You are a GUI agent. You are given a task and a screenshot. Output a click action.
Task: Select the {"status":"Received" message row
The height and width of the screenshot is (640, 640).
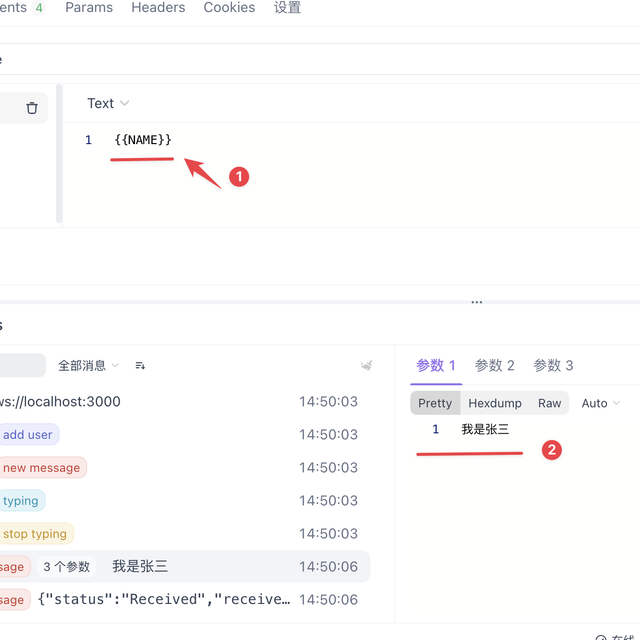click(184, 600)
